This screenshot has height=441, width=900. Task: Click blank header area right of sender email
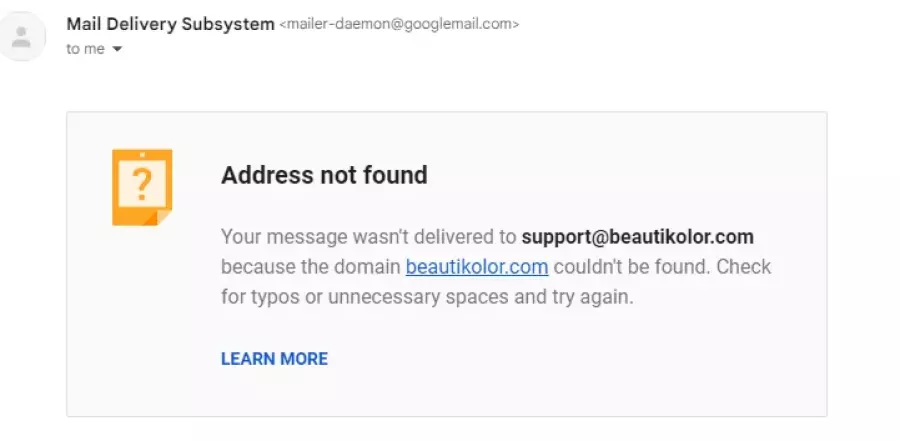click(706, 24)
